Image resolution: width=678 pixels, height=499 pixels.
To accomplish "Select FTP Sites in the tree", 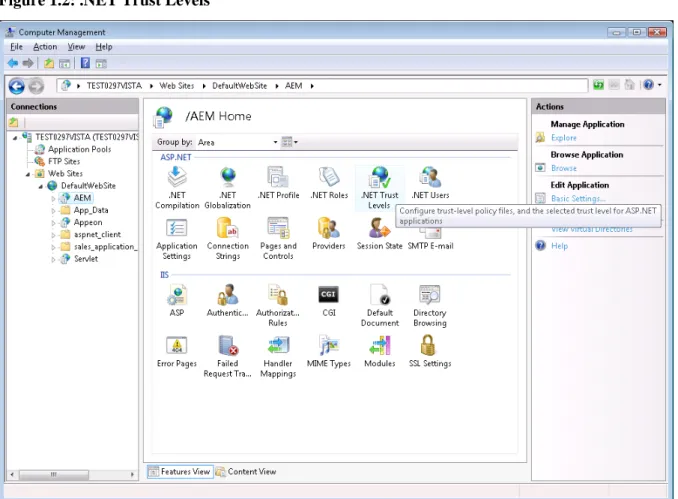I will pos(64,161).
